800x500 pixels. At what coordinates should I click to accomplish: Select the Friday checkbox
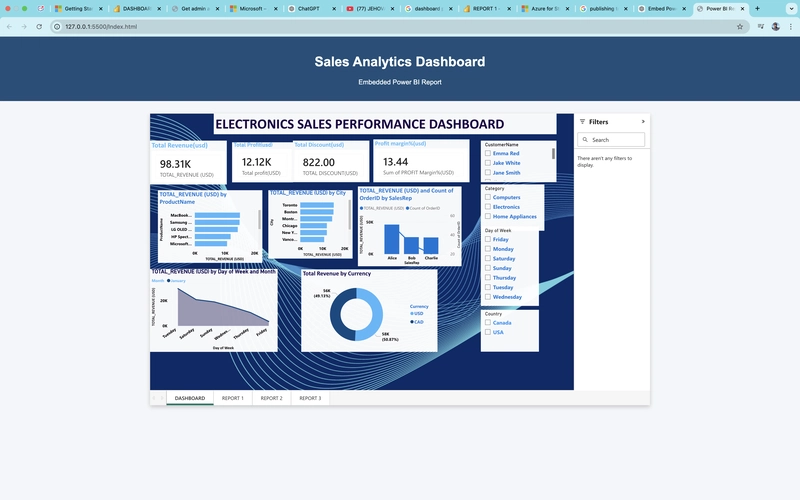pos(488,239)
